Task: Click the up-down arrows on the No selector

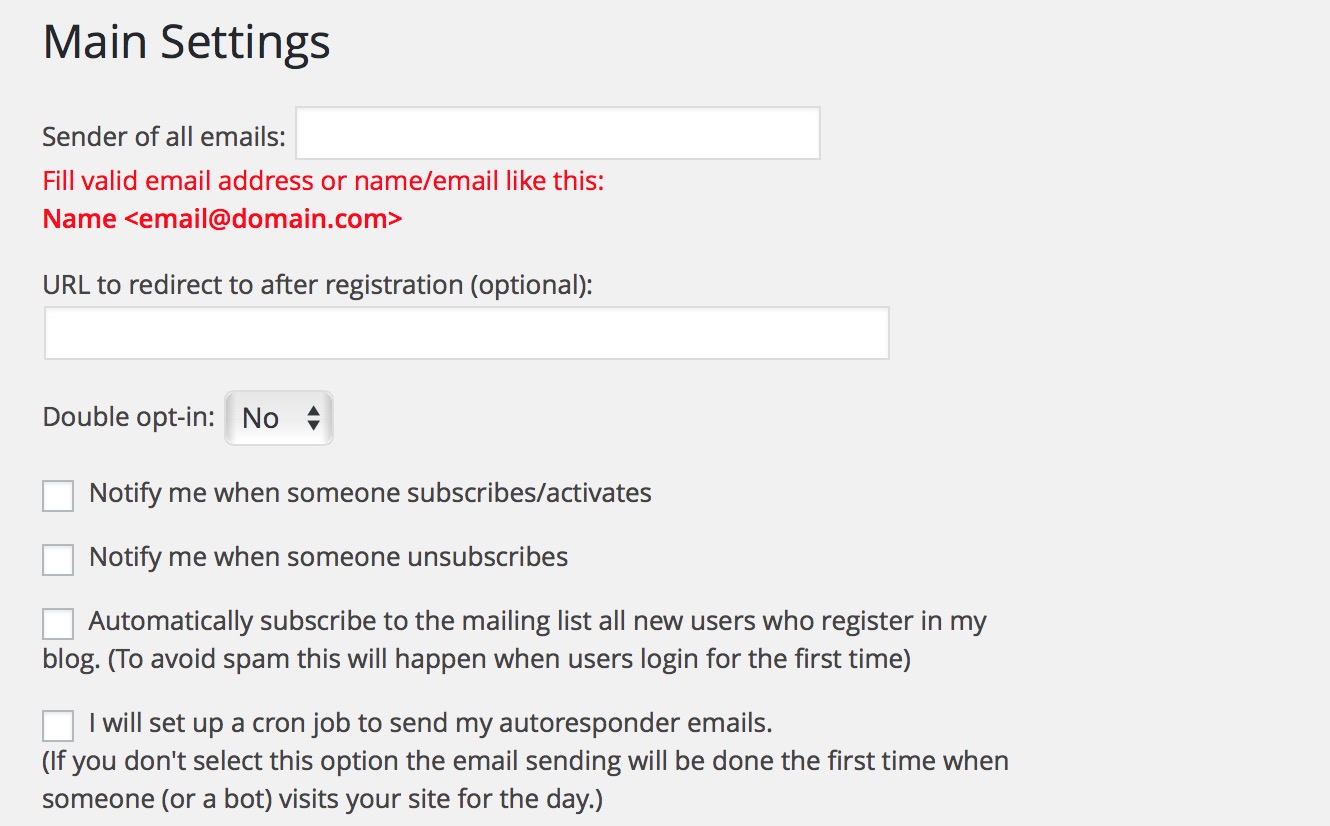Action: [313, 418]
